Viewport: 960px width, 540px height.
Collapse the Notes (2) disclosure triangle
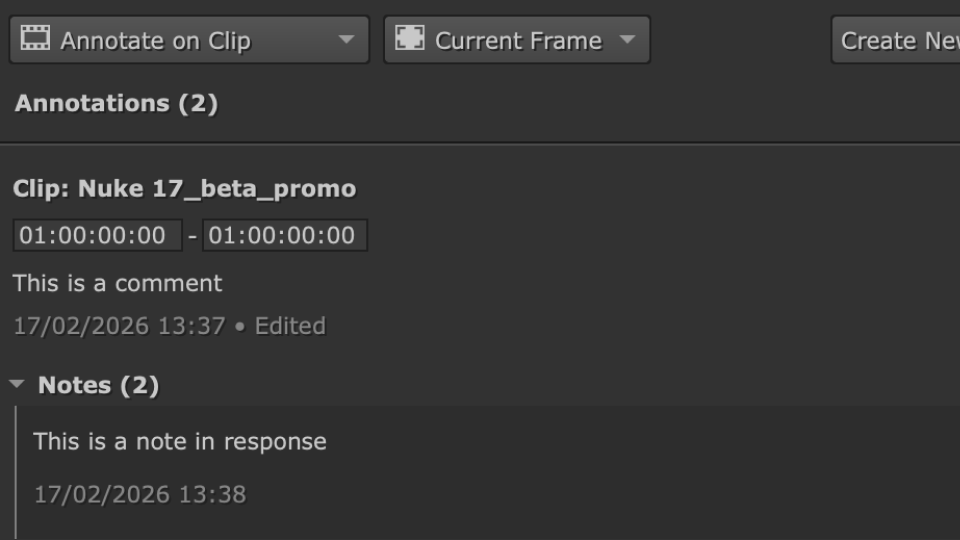(x=16, y=385)
